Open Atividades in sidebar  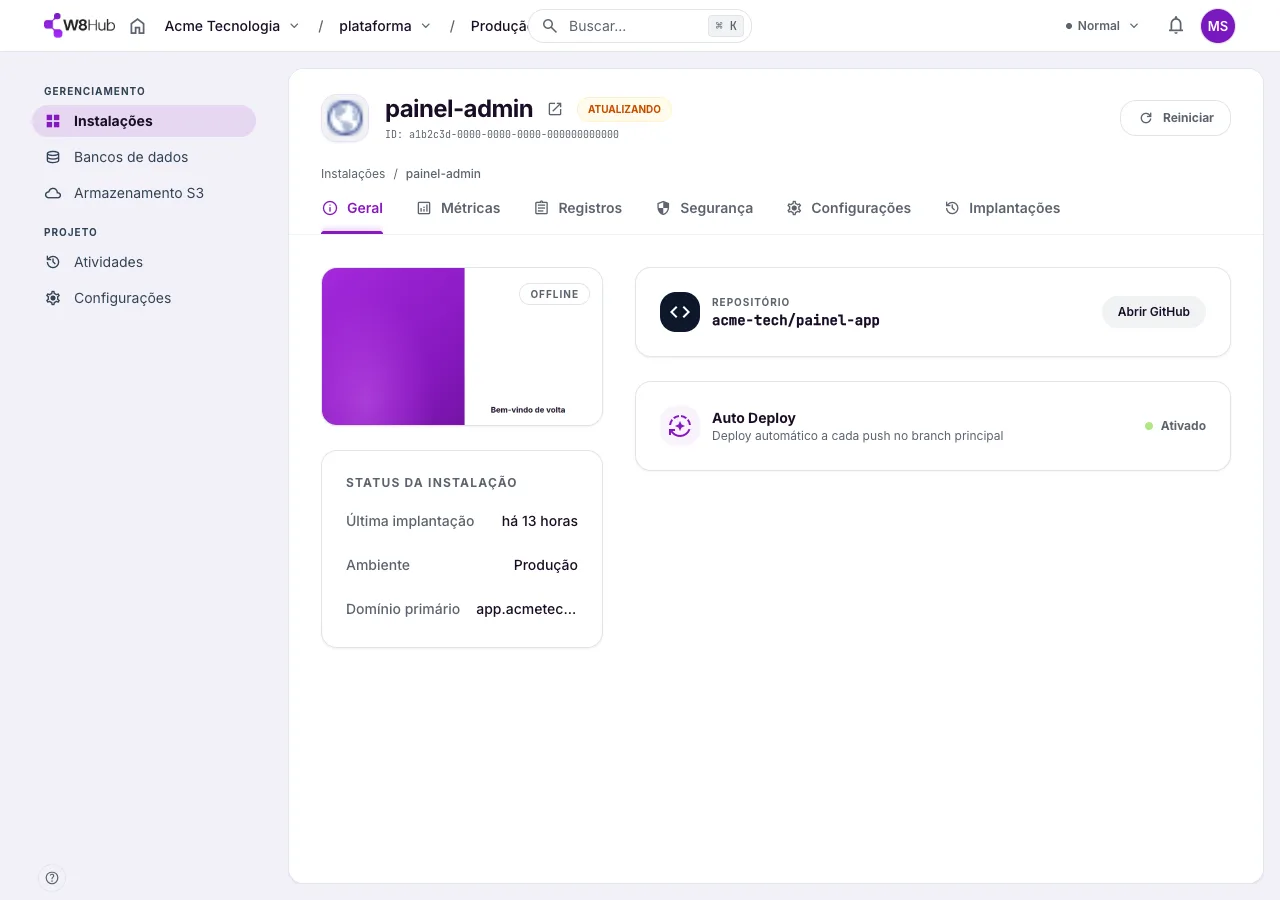[144, 262]
